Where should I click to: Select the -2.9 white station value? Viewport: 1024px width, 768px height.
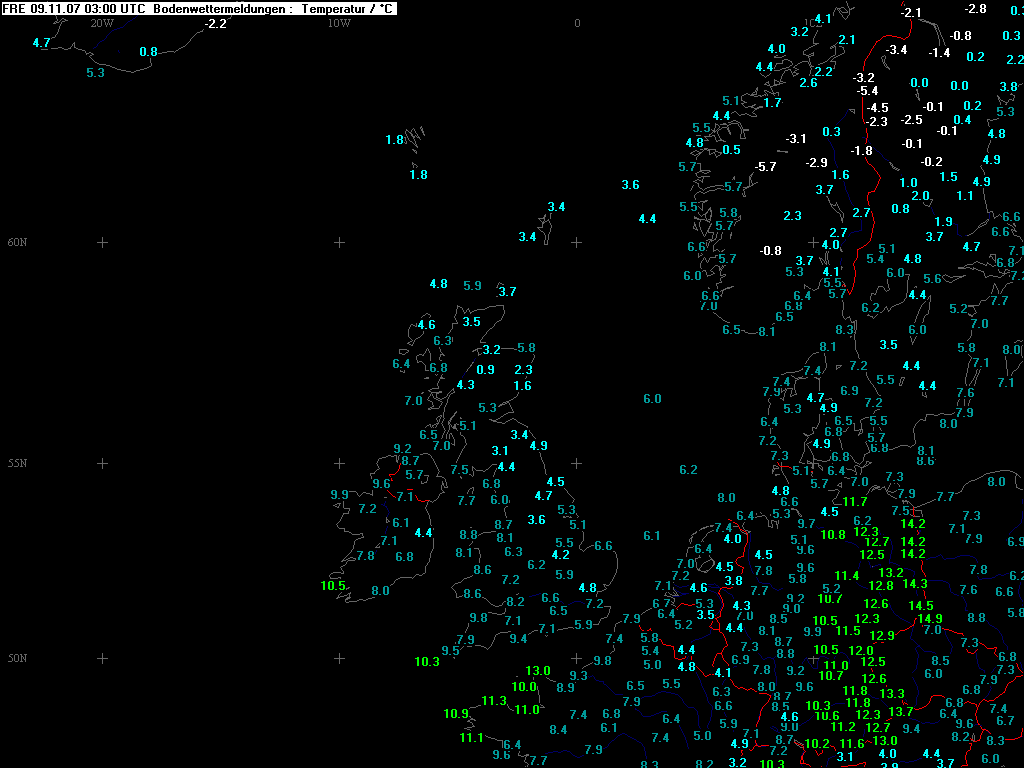coord(817,162)
